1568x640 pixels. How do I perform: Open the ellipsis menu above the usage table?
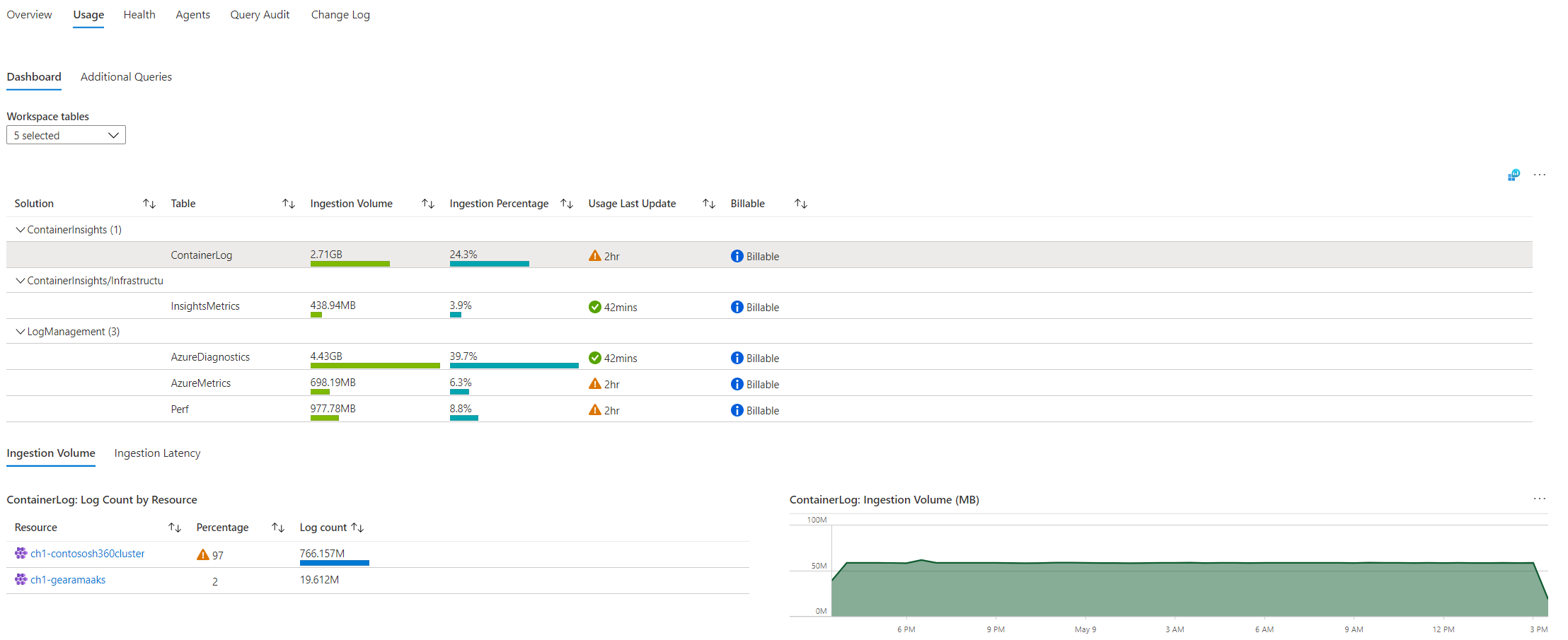(1539, 175)
